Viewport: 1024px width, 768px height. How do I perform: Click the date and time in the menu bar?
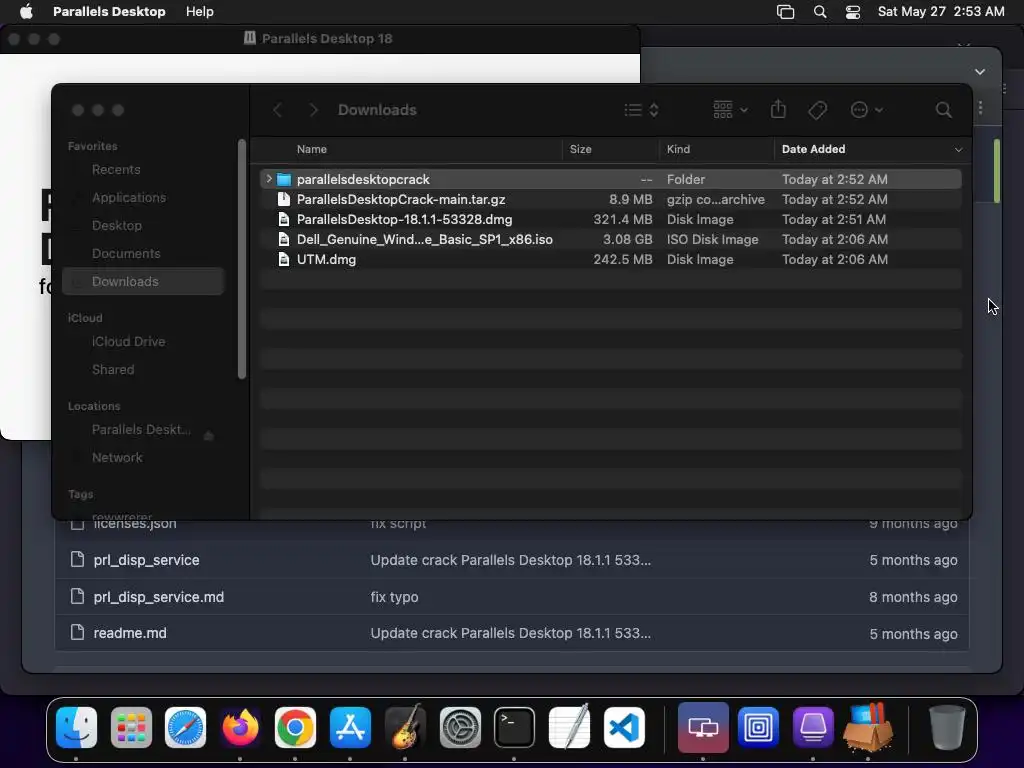pos(941,12)
